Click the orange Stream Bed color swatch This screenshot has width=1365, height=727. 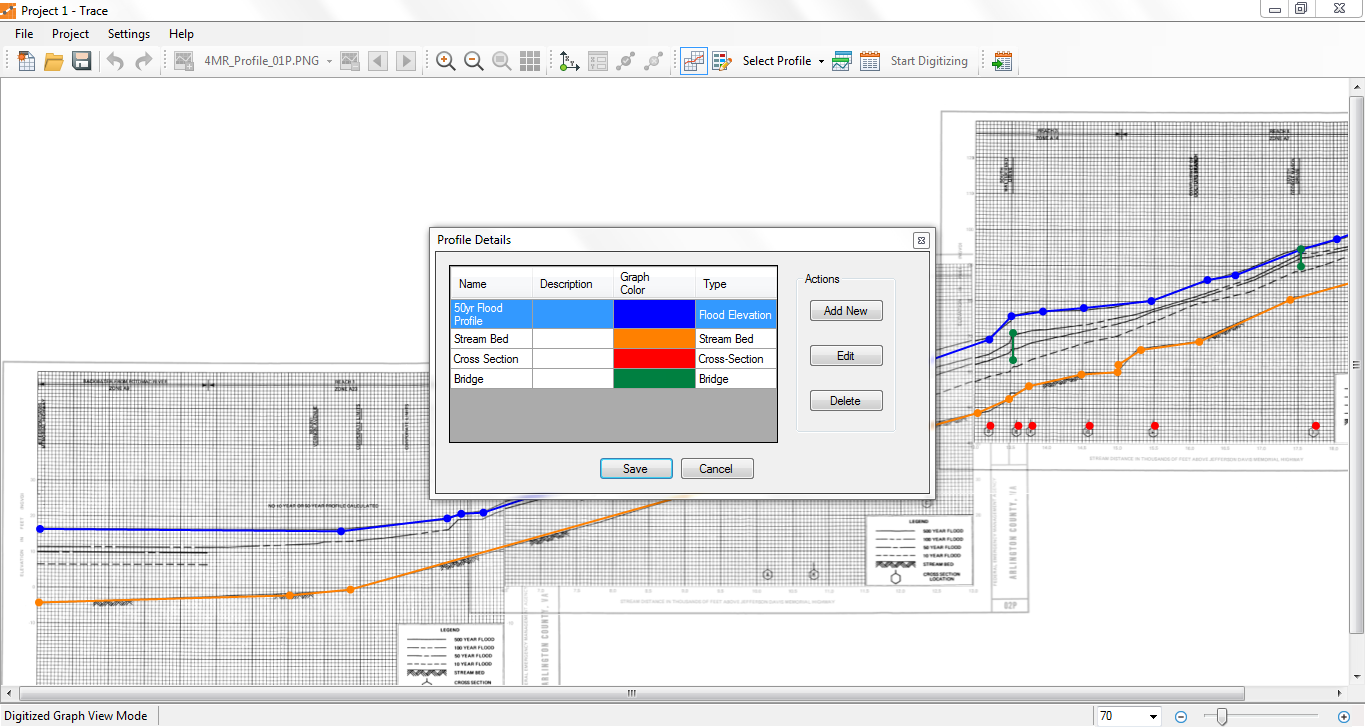pos(654,339)
